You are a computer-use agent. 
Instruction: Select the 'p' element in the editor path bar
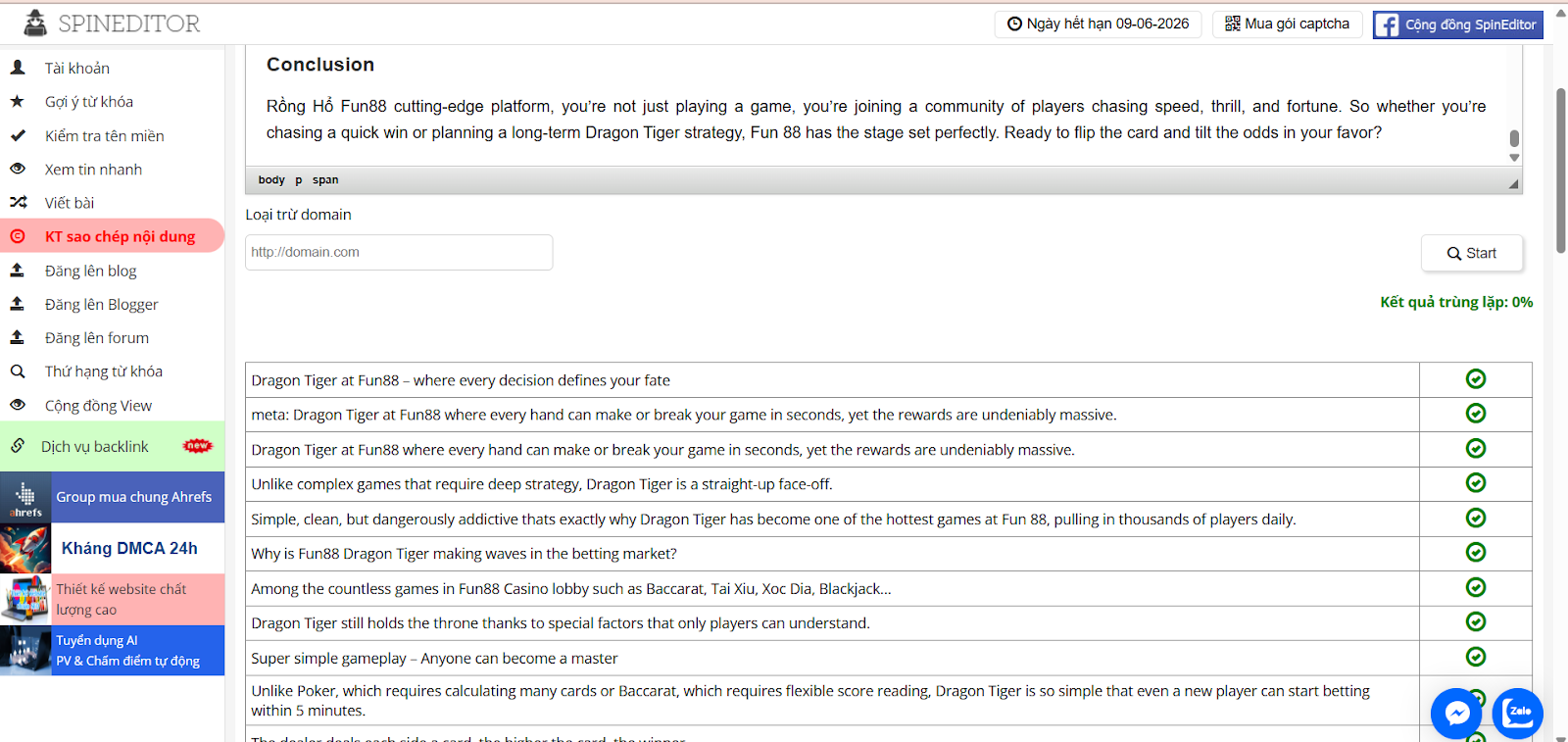pos(299,179)
